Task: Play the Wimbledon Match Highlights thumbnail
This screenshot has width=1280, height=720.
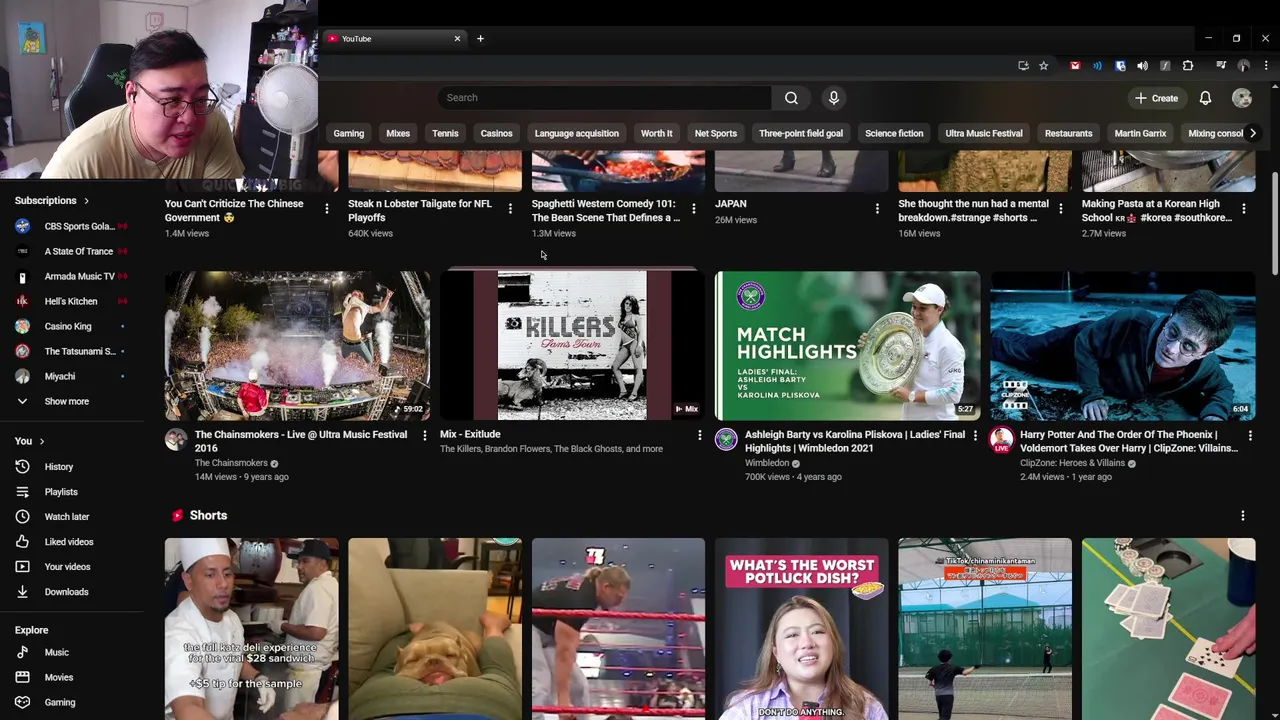Action: tap(847, 345)
